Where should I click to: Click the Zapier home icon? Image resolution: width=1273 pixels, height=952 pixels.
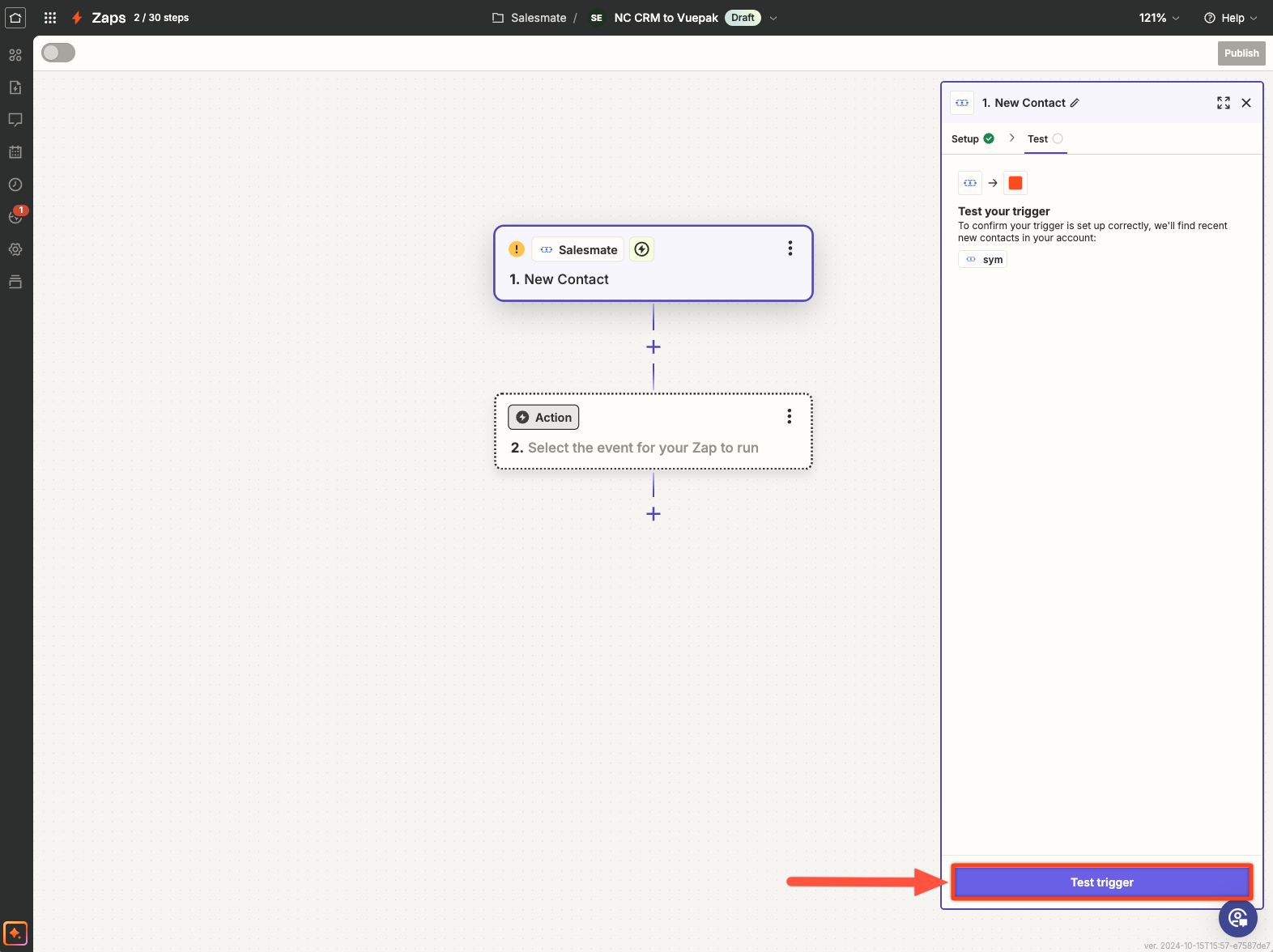(x=15, y=17)
